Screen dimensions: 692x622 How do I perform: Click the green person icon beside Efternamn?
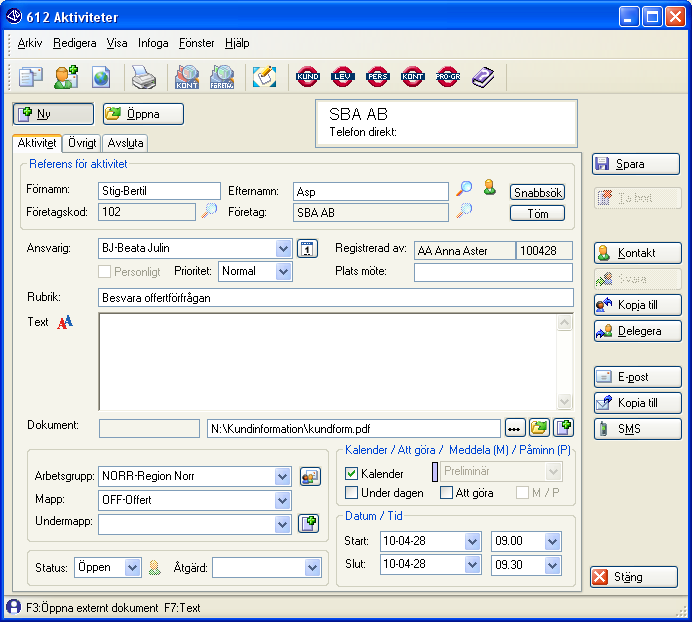[x=489, y=187]
